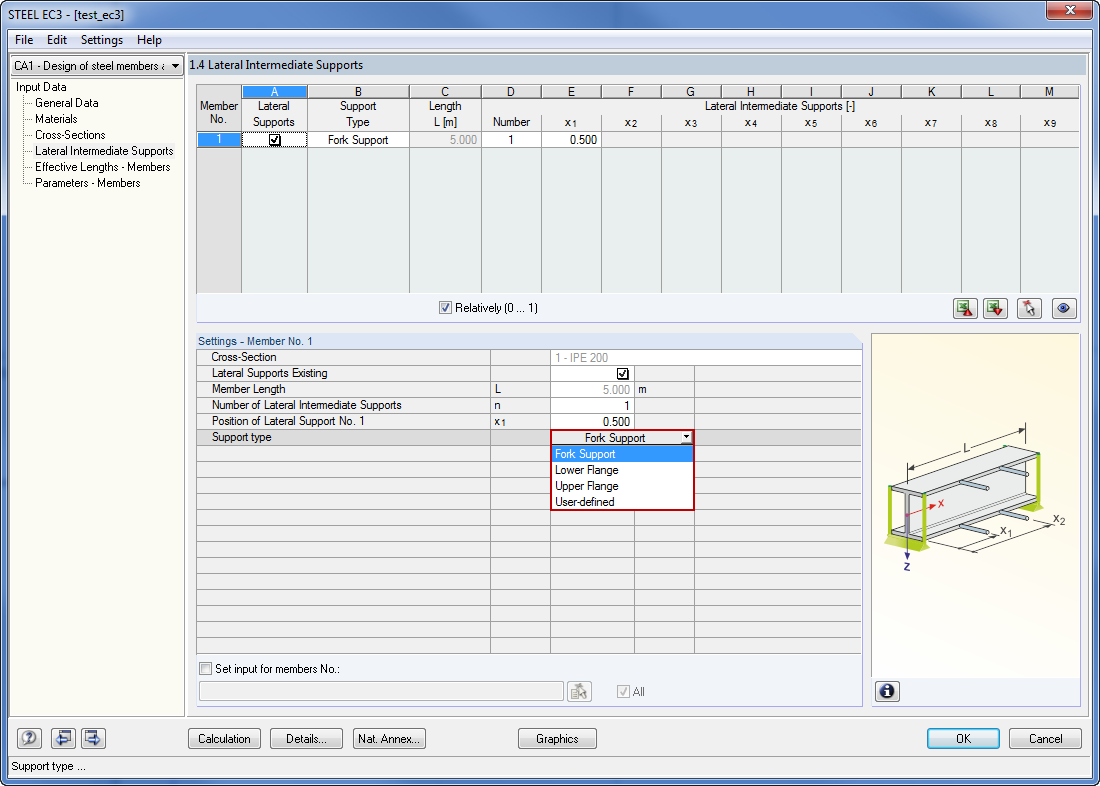Click the help question mark icon

point(29,738)
